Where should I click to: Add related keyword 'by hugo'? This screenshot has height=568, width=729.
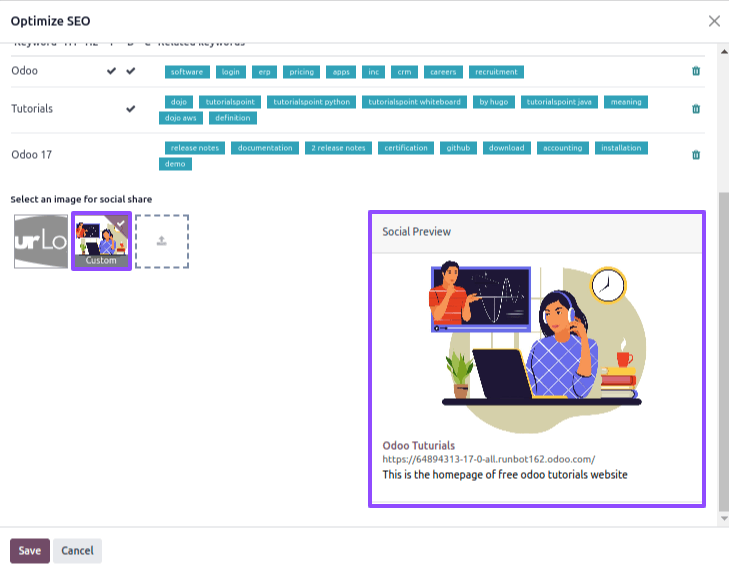click(494, 102)
